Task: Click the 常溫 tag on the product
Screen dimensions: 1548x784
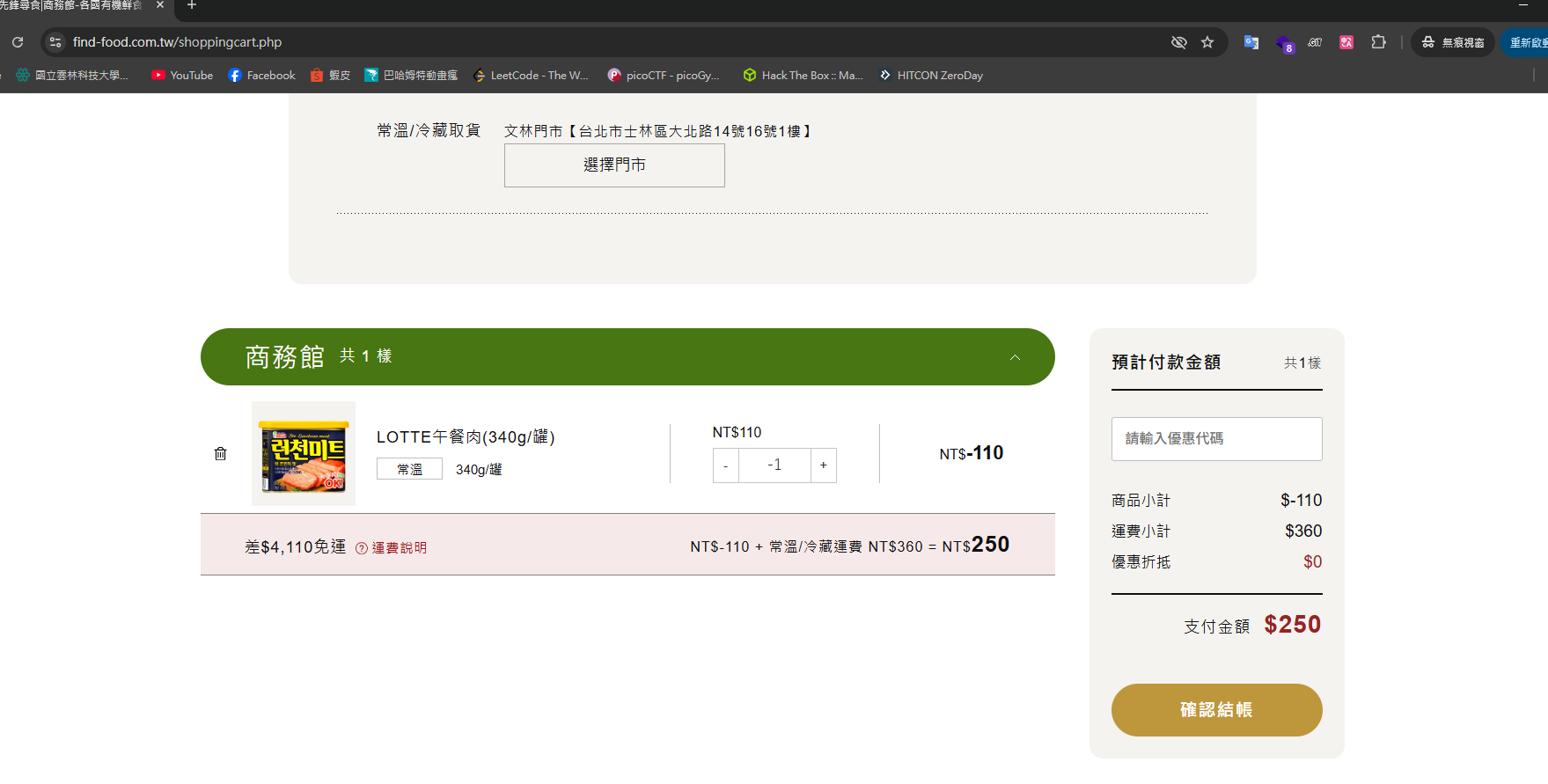Action: pyautogui.click(x=409, y=470)
